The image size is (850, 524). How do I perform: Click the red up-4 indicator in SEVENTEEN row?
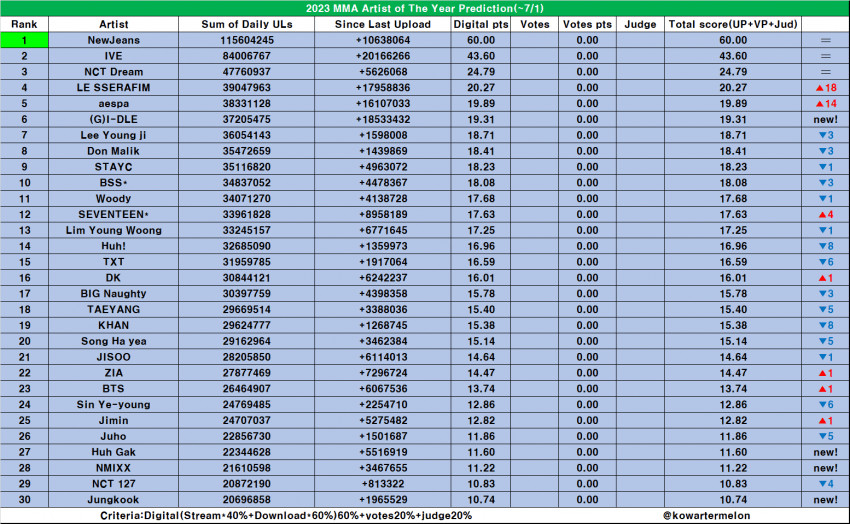click(x=826, y=214)
